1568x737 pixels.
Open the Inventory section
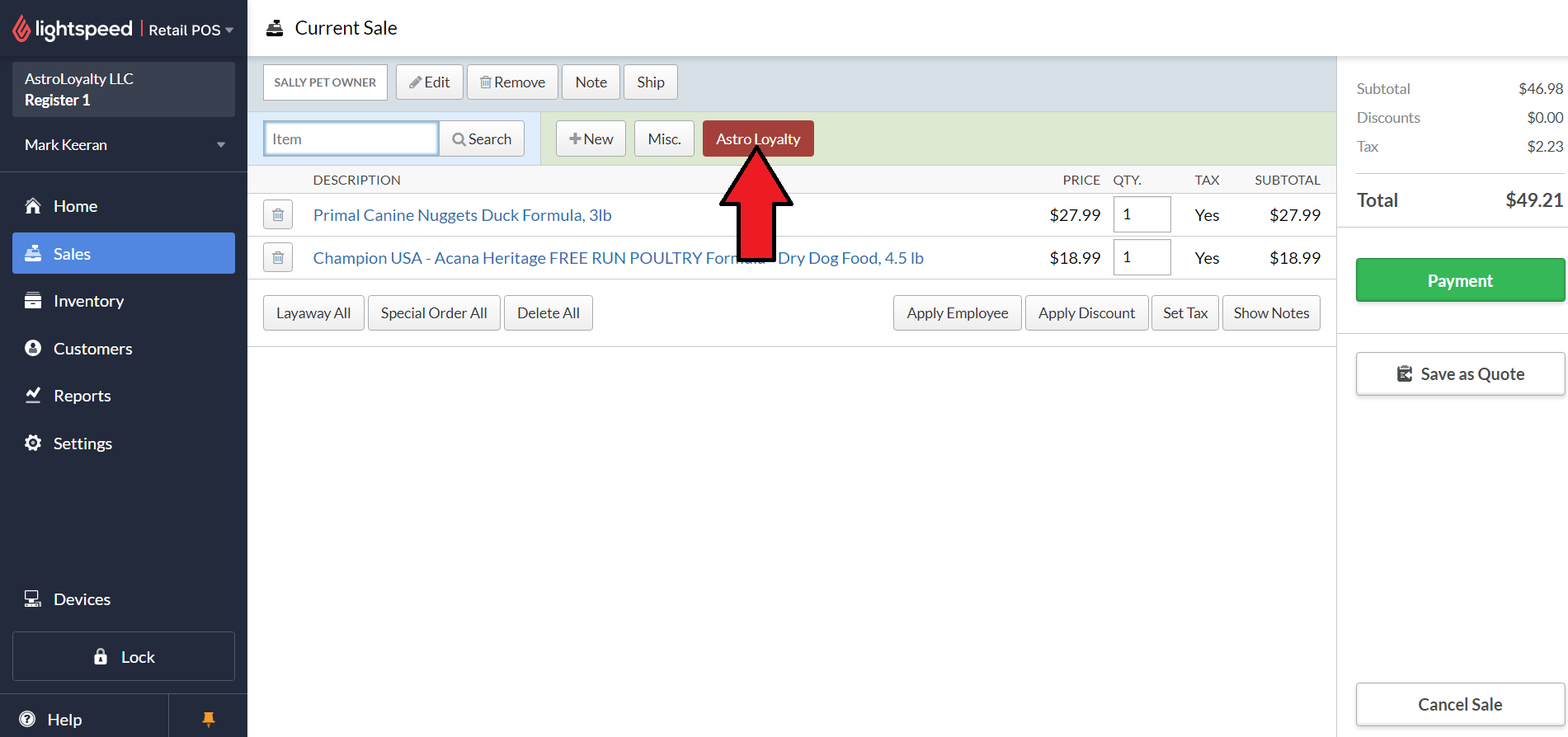(124, 301)
